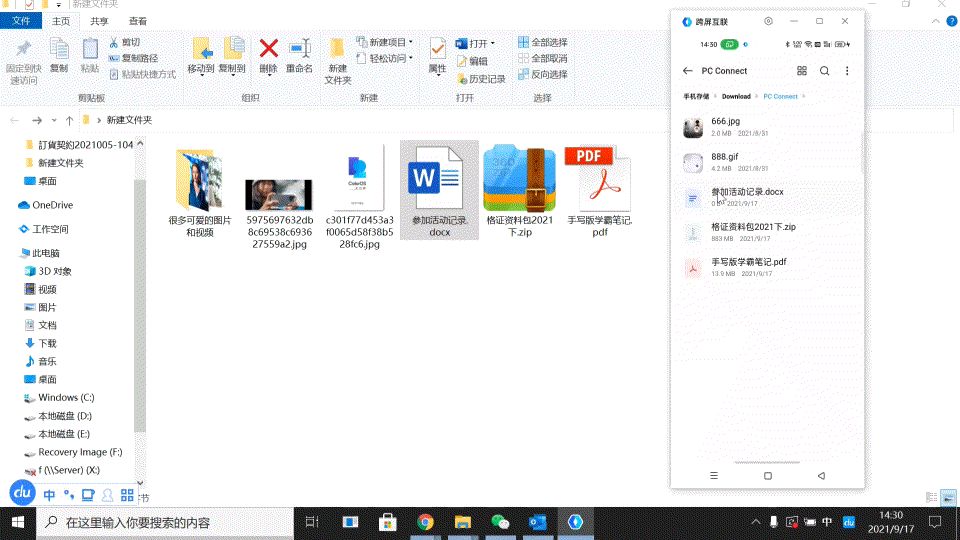Switch to the View (查看) ribbon tab
The image size is (960, 540).
point(138,20)
